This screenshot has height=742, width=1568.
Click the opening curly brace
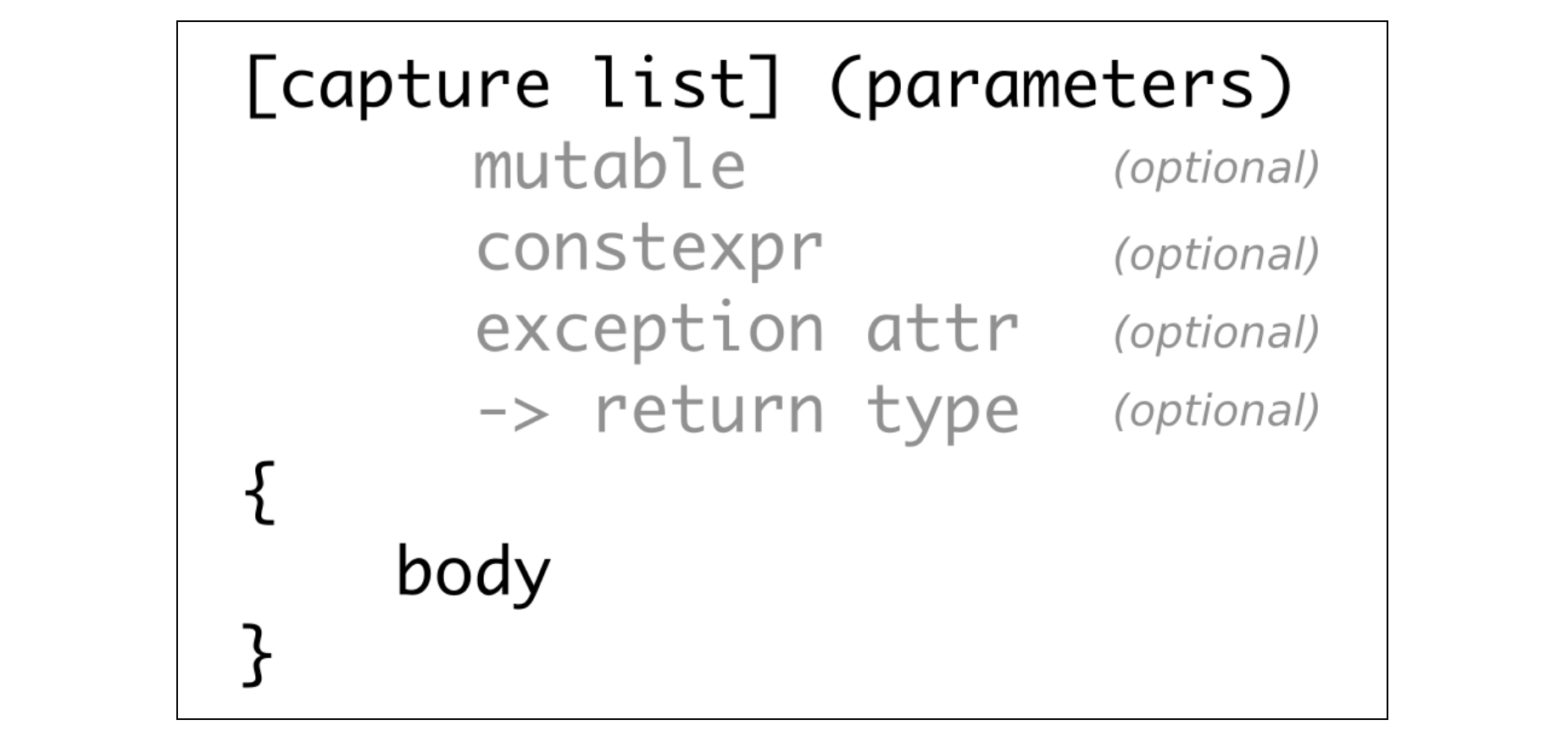tap(259, 494)
